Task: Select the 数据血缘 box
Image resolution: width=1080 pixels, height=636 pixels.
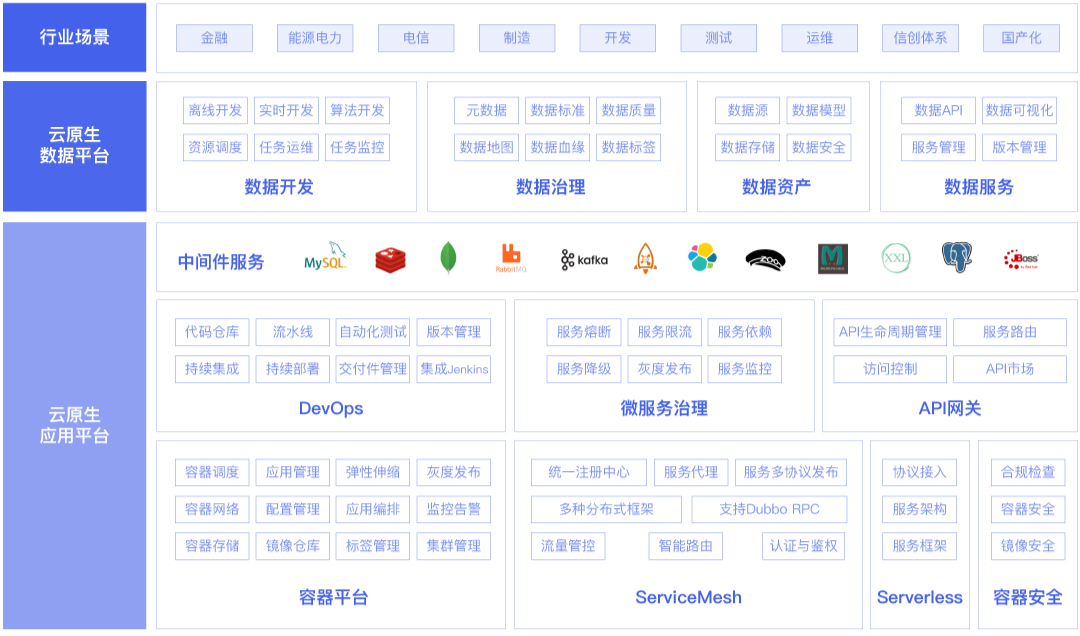Action: pyautogui.click(x=557, y=147)
